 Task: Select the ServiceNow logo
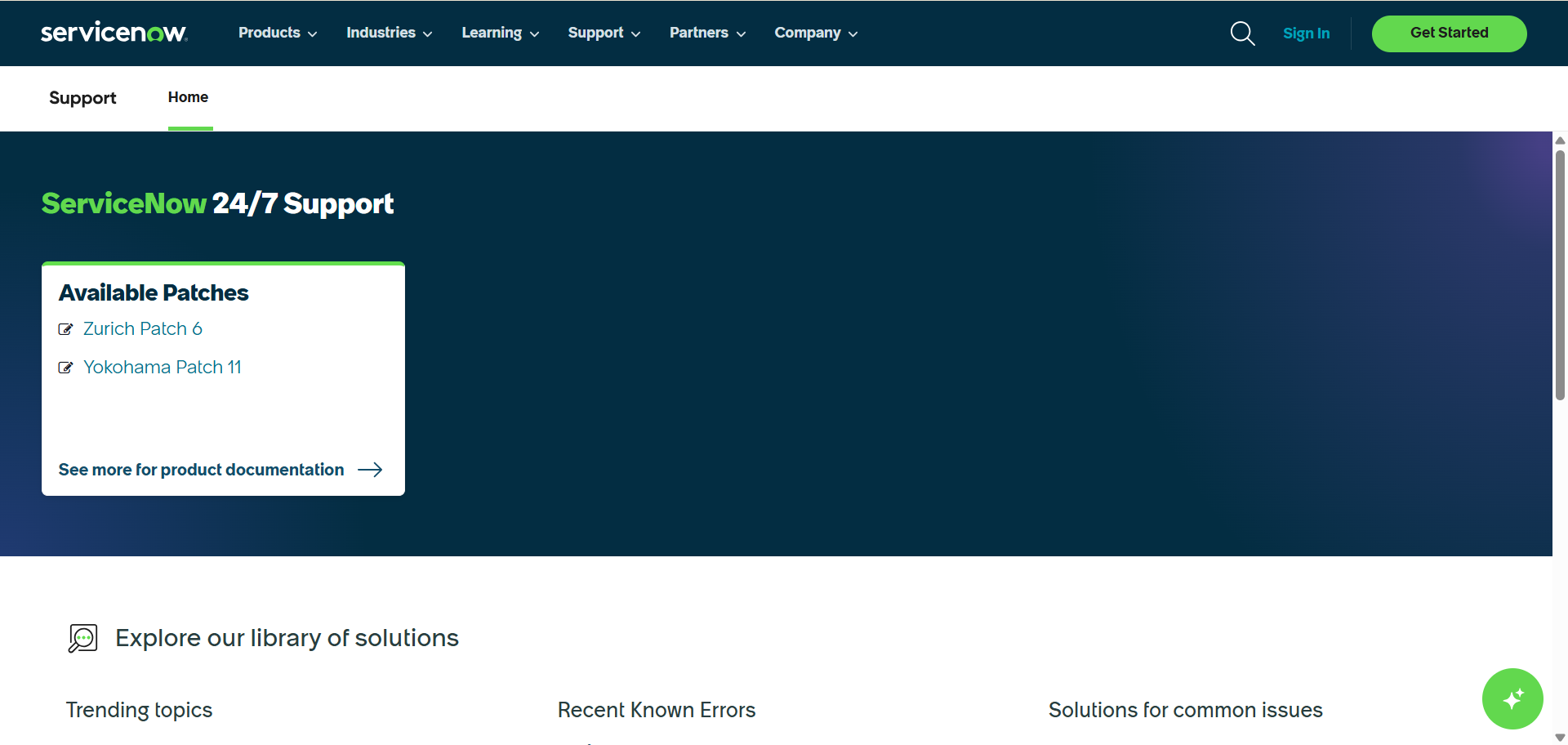(x=114, y=32)
